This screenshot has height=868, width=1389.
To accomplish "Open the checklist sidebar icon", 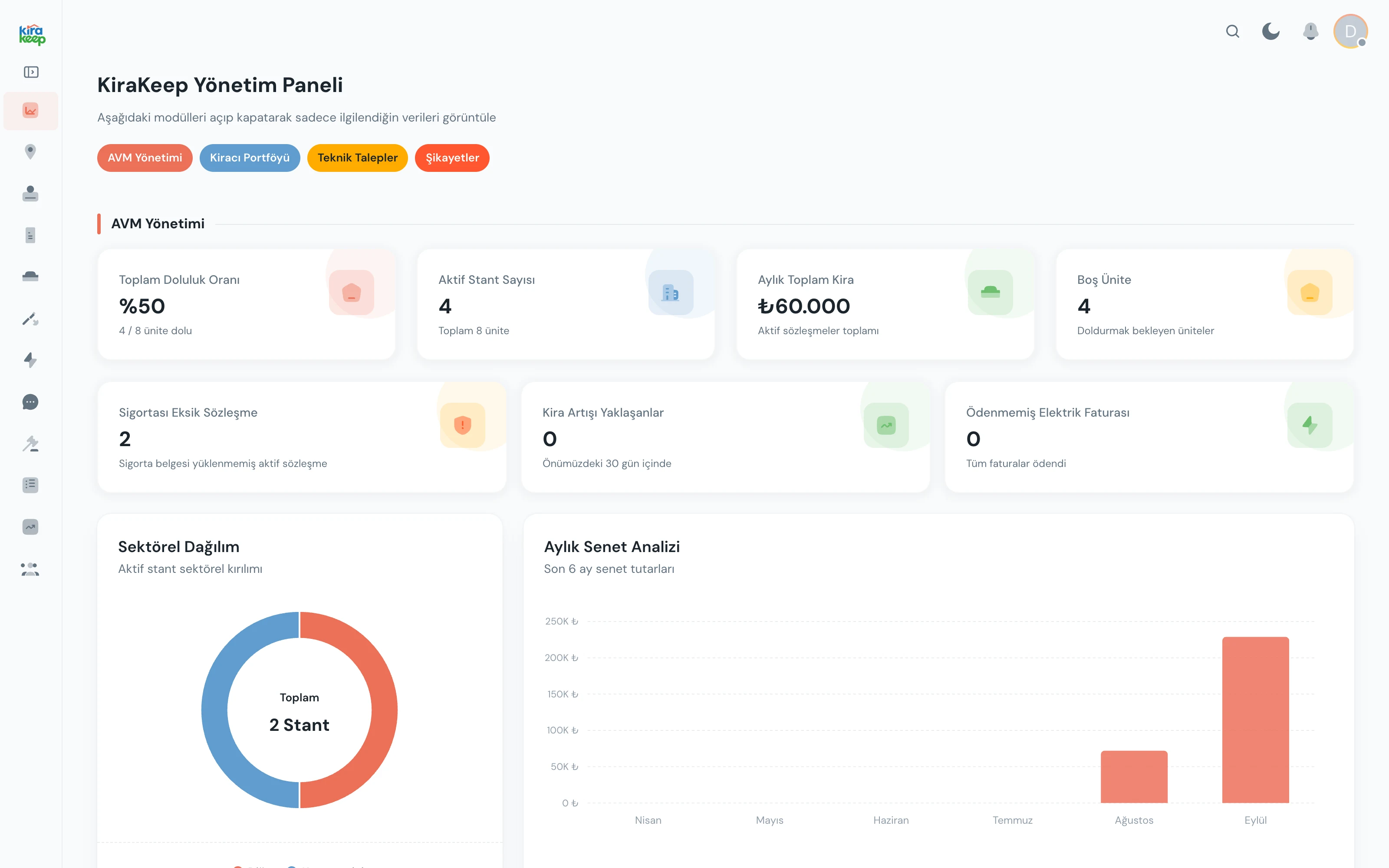I will click(30, 485).
